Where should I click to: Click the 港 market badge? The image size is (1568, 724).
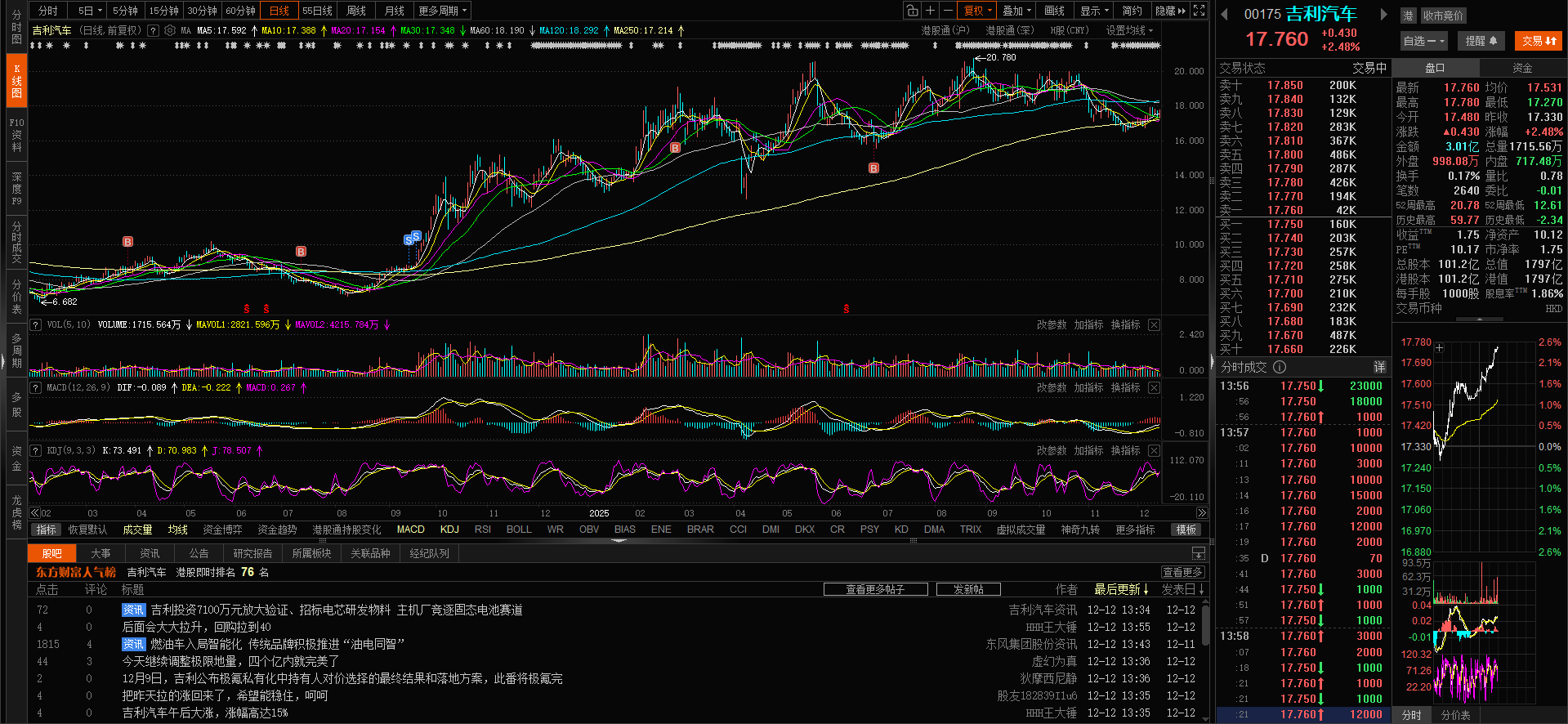(1408, 16)
